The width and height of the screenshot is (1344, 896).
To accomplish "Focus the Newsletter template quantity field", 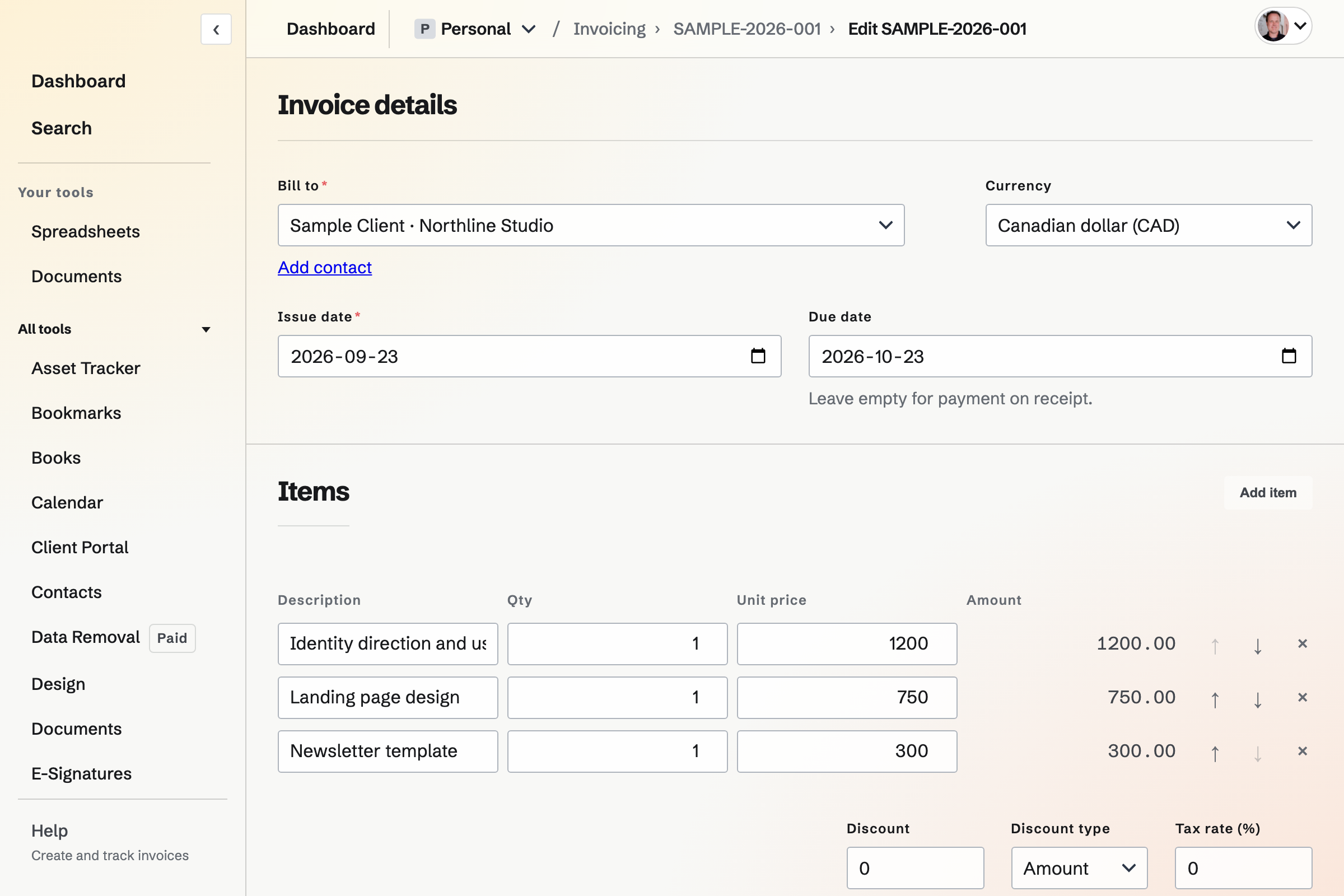I will [617, 752].
